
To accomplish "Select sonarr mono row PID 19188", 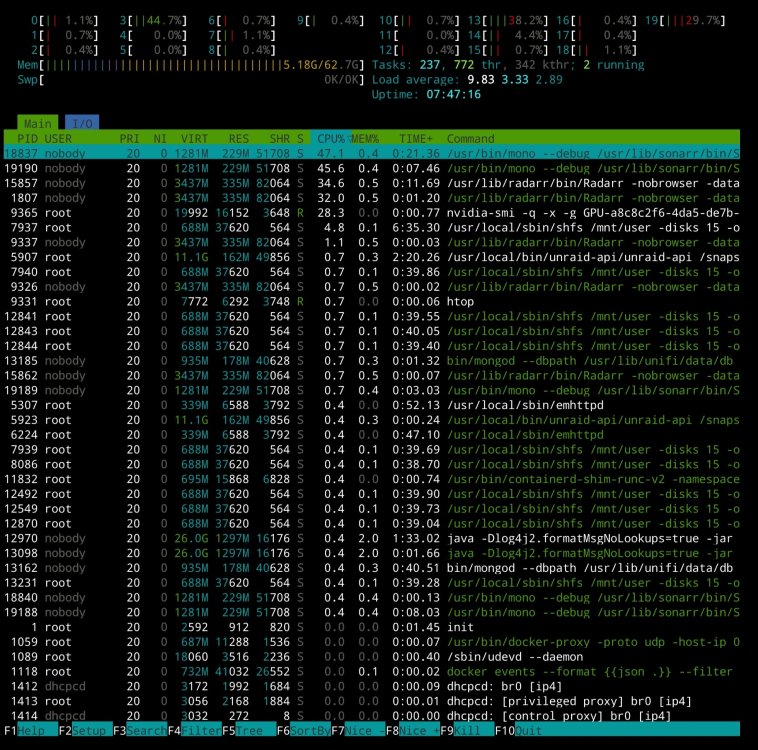I will tap(372, 612).
